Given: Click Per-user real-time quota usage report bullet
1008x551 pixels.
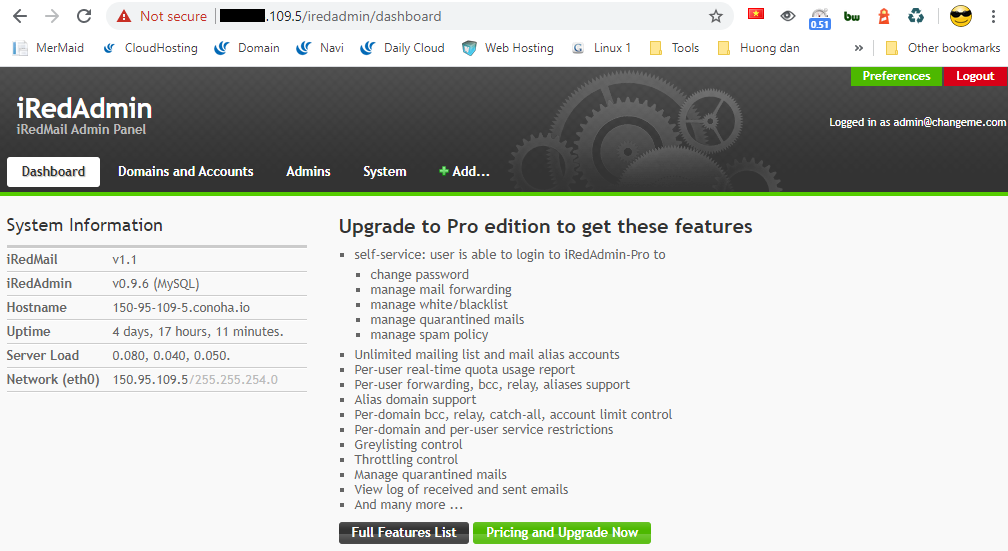Looking at the screenshot, I should 464,370.
